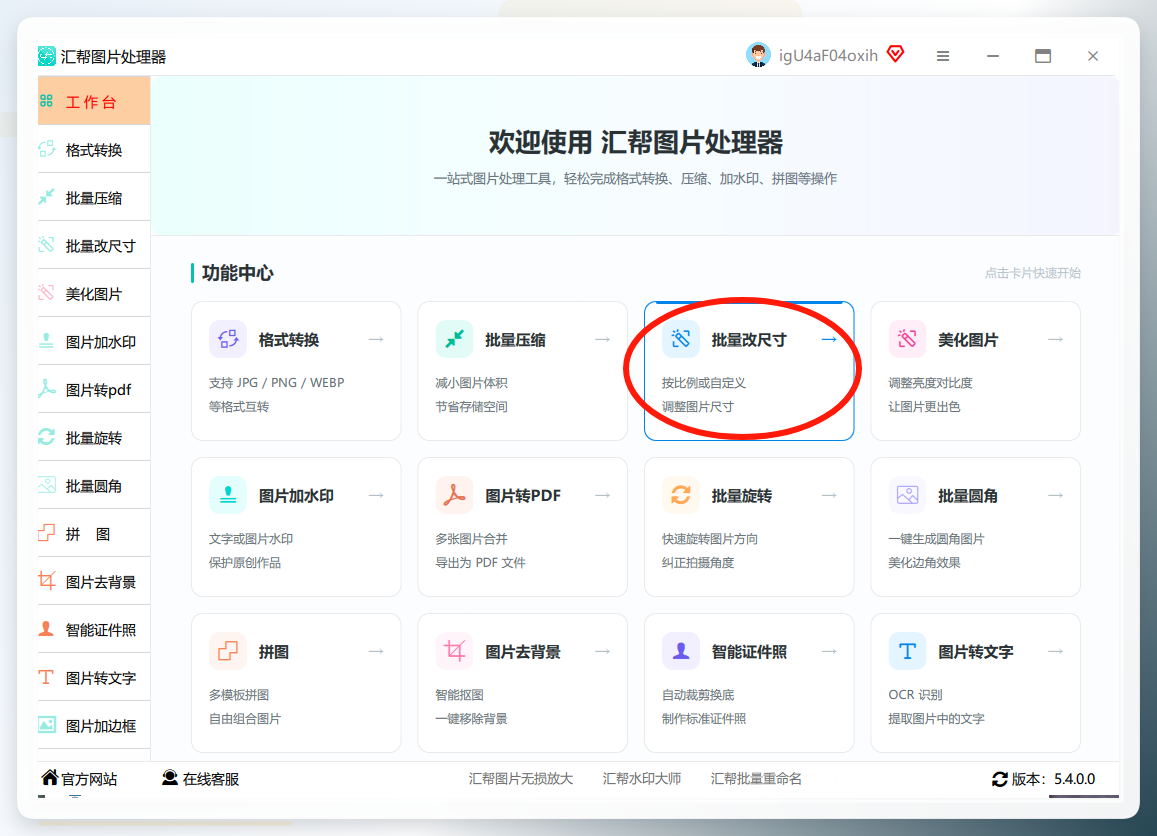The image size is (1157, 836).
Task: Click the 智能证件照 card person icon
Action: coord(681,652)
